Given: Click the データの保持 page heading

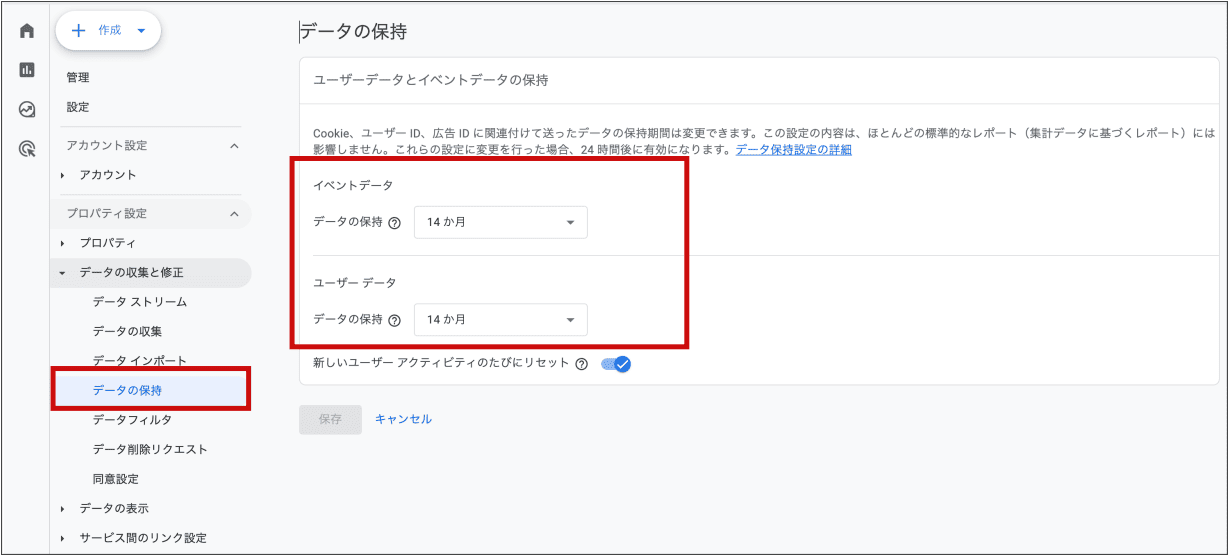Looking at the screenshot, I should tap(354, 32).
